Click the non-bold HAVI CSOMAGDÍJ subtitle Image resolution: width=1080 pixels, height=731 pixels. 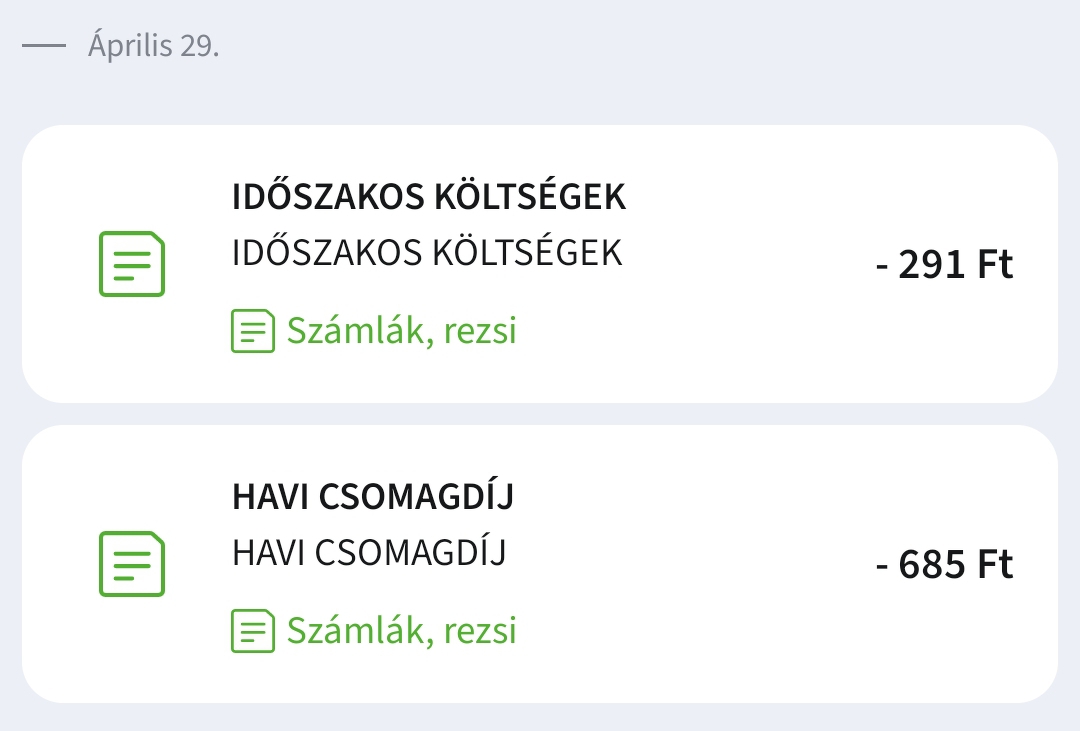pyautogui.click(x=368, y=553)
